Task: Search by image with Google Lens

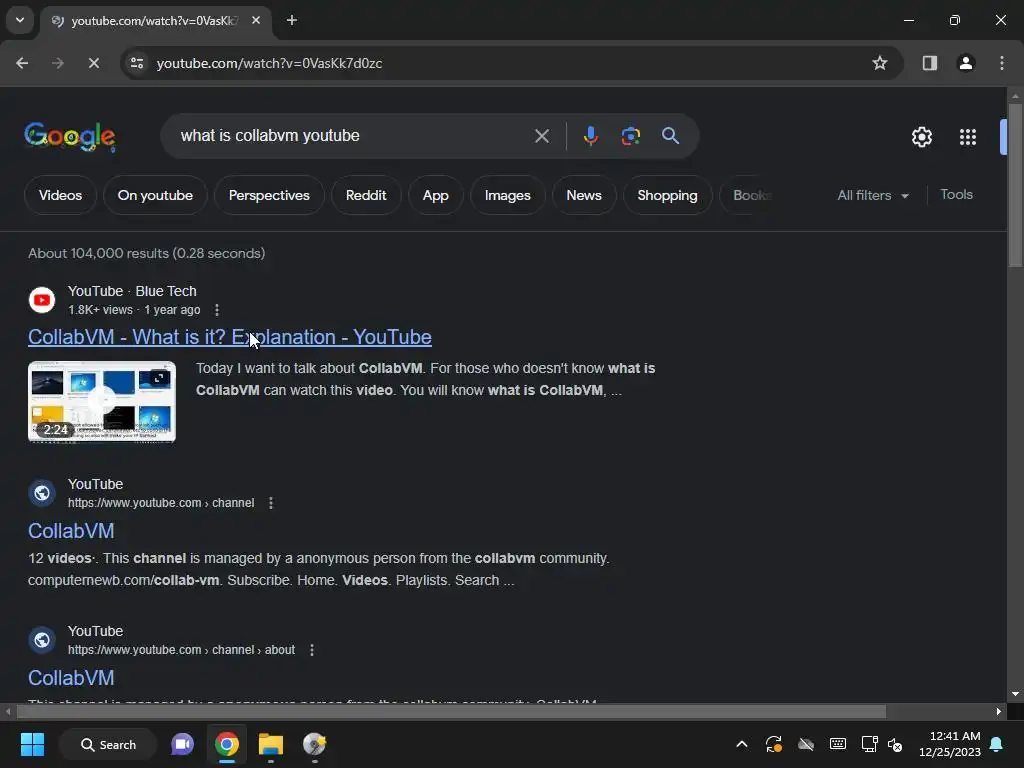Action: click(630, 136)
